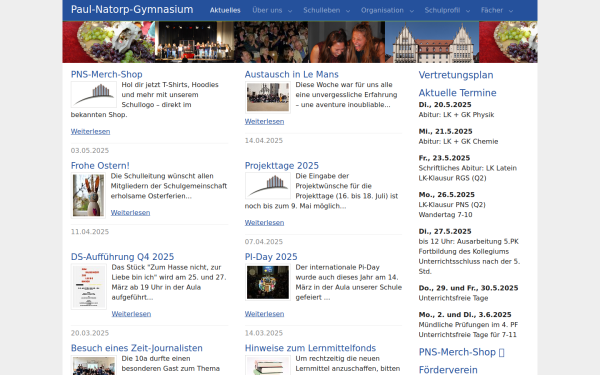Click Weiterlesen under Austausch in Le Mans
Viewport: 600px width, 375px height.
pyautogui.click(x=264, y=121)
